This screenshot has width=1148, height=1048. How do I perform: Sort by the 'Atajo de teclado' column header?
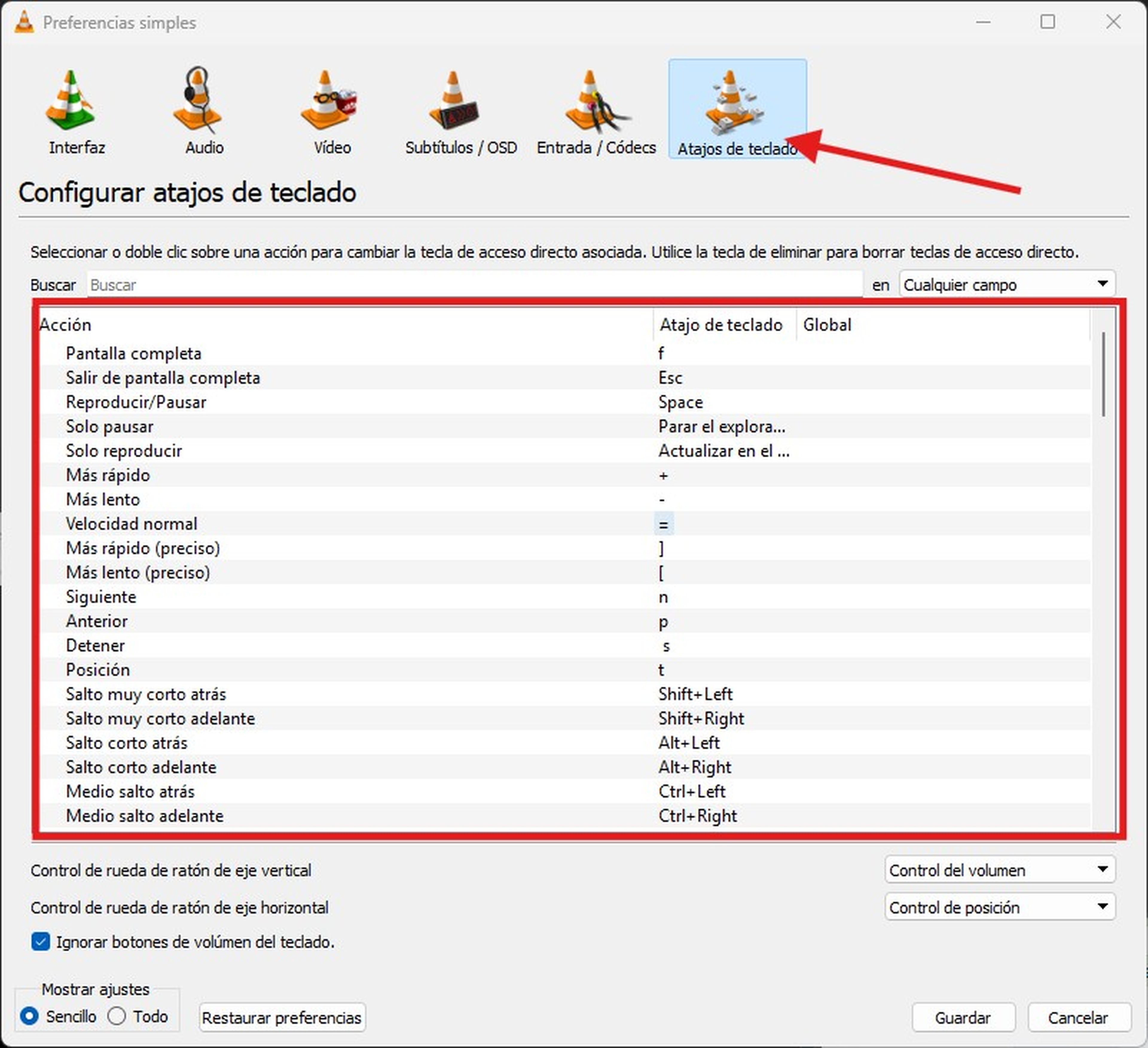[724, 325]
